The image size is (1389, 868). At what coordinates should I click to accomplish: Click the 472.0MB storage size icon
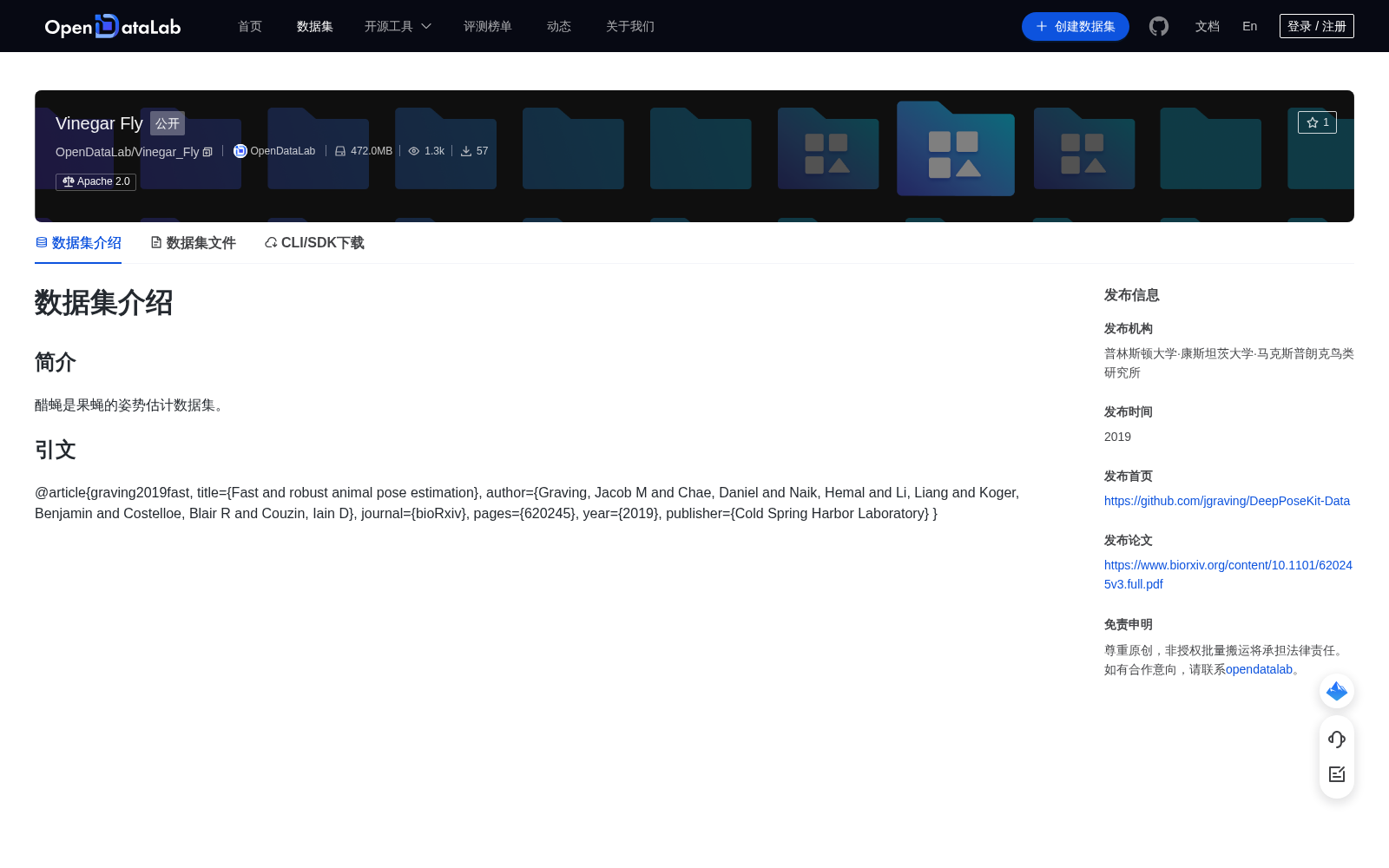pyautogui.click(x=340, y=151)
